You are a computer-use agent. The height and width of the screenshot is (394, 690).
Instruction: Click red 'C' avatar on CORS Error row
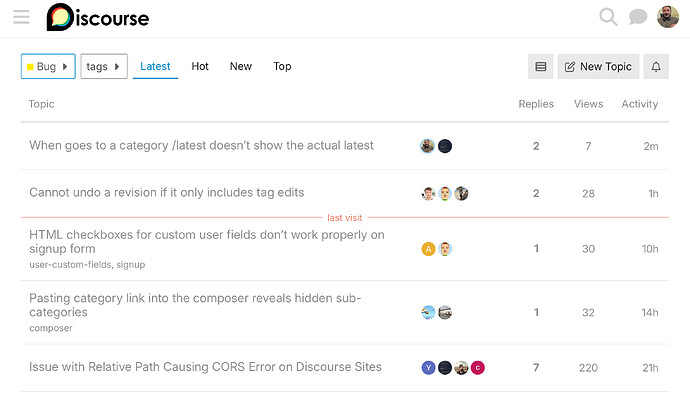pyautogui.click(x=477, y=368)
